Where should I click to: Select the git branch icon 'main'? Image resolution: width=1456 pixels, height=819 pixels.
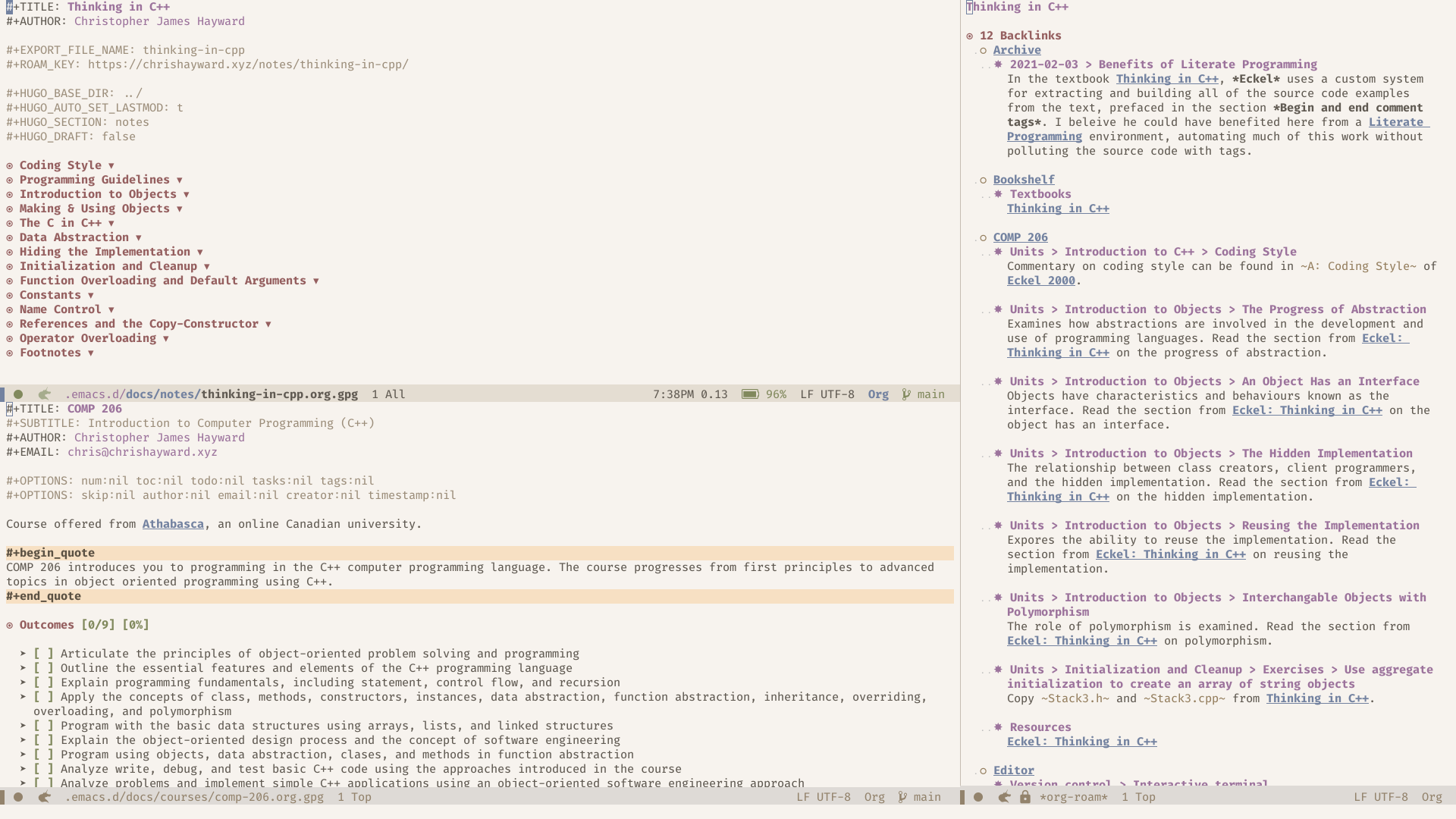pyautogui.click(x=906, y=393)
